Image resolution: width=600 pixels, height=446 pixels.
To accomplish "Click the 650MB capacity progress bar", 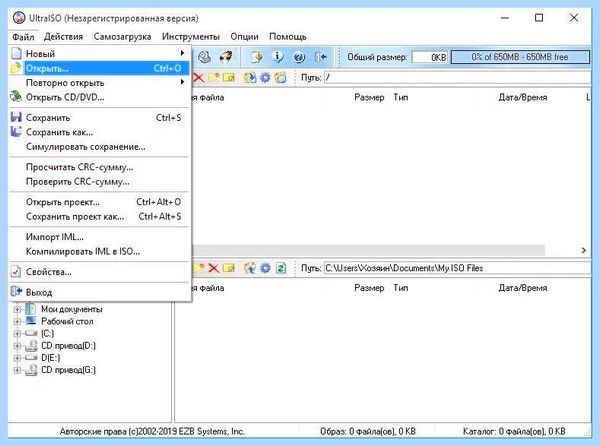I will (520, 57).
